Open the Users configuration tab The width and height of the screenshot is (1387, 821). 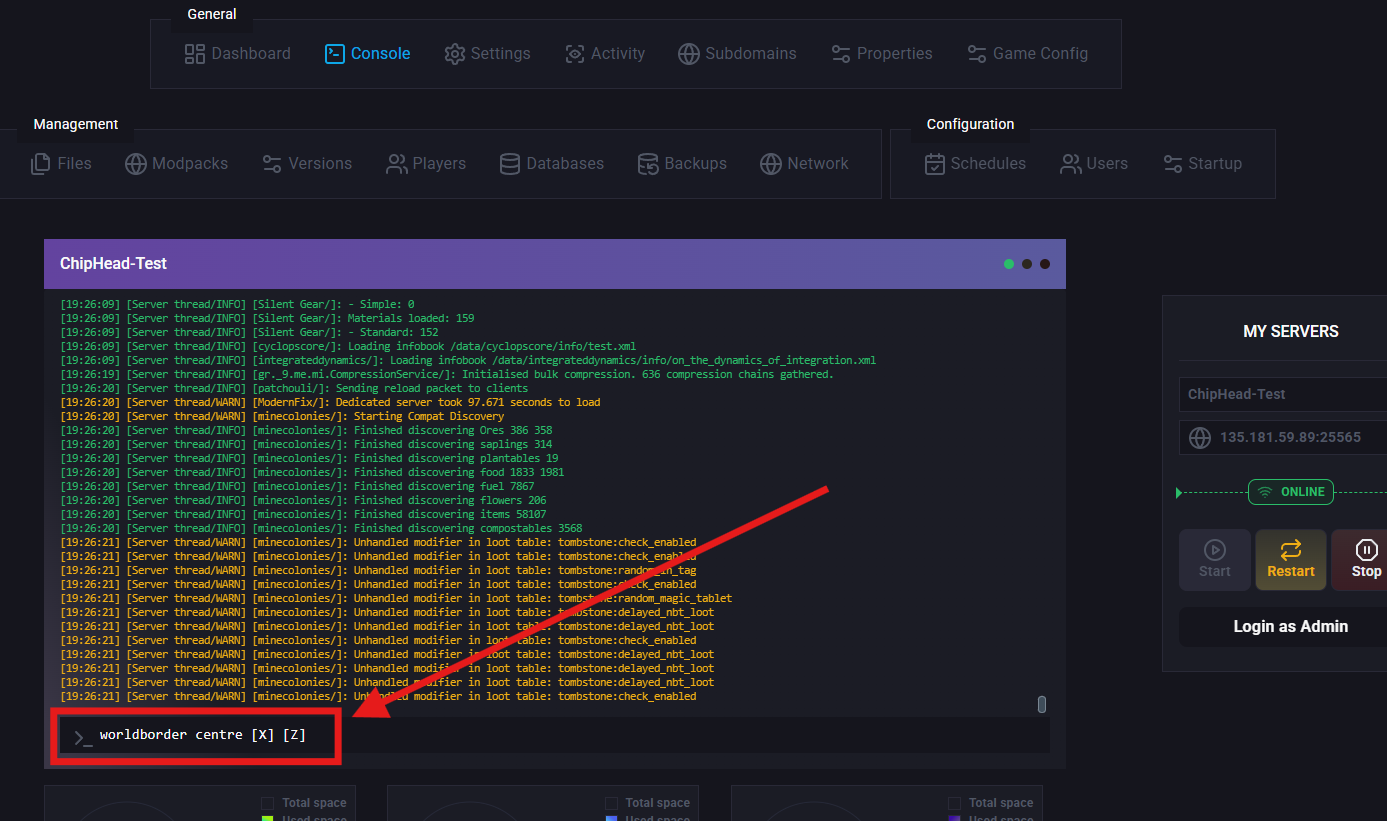click(1094, 164)
